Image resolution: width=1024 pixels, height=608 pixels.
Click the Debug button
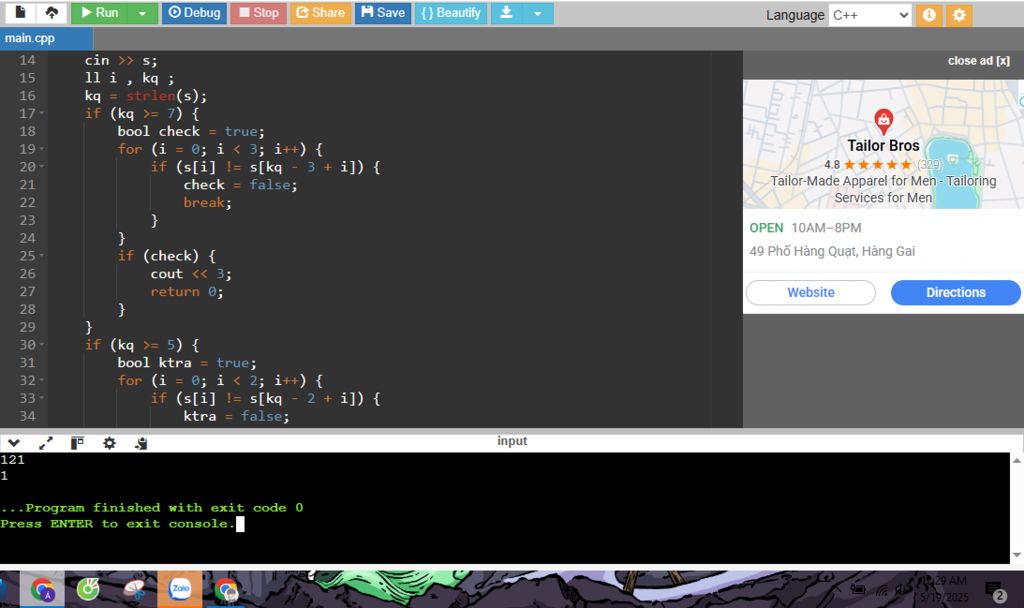194,13
